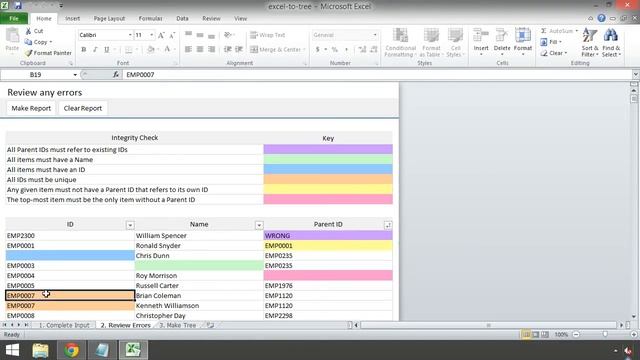Open Excel Help question mark
Viewport: 640px width, 360px height.
pos(601,18)
